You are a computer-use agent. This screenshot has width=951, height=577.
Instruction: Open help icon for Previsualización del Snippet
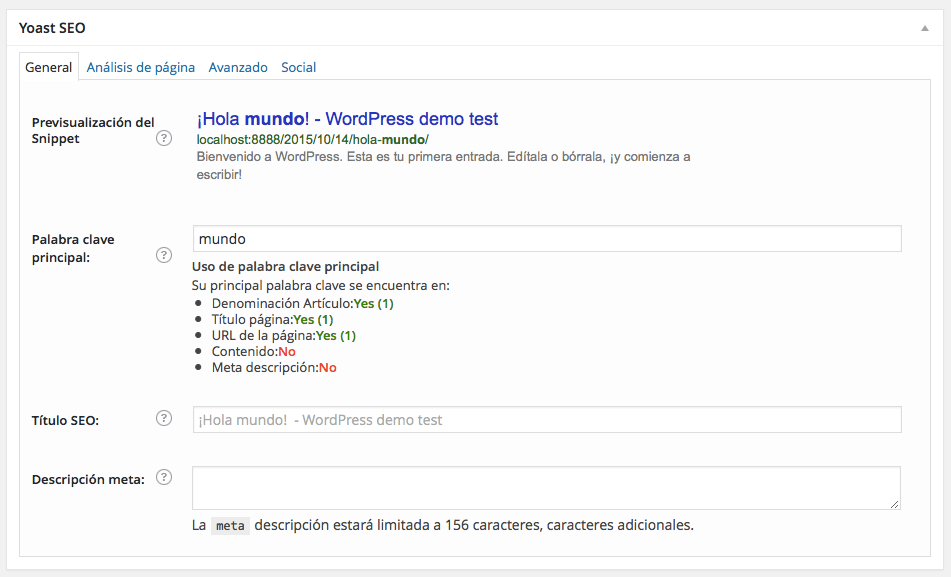[x=164, y=138]
